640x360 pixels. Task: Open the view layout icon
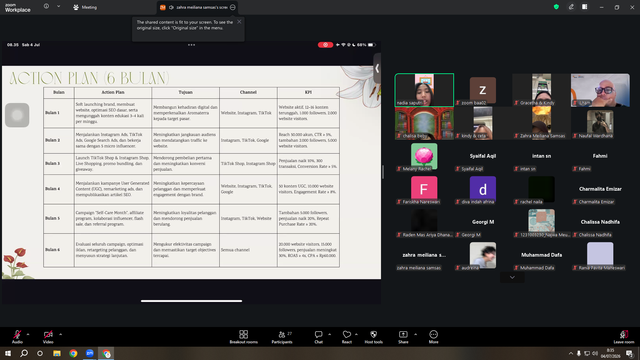585,7
